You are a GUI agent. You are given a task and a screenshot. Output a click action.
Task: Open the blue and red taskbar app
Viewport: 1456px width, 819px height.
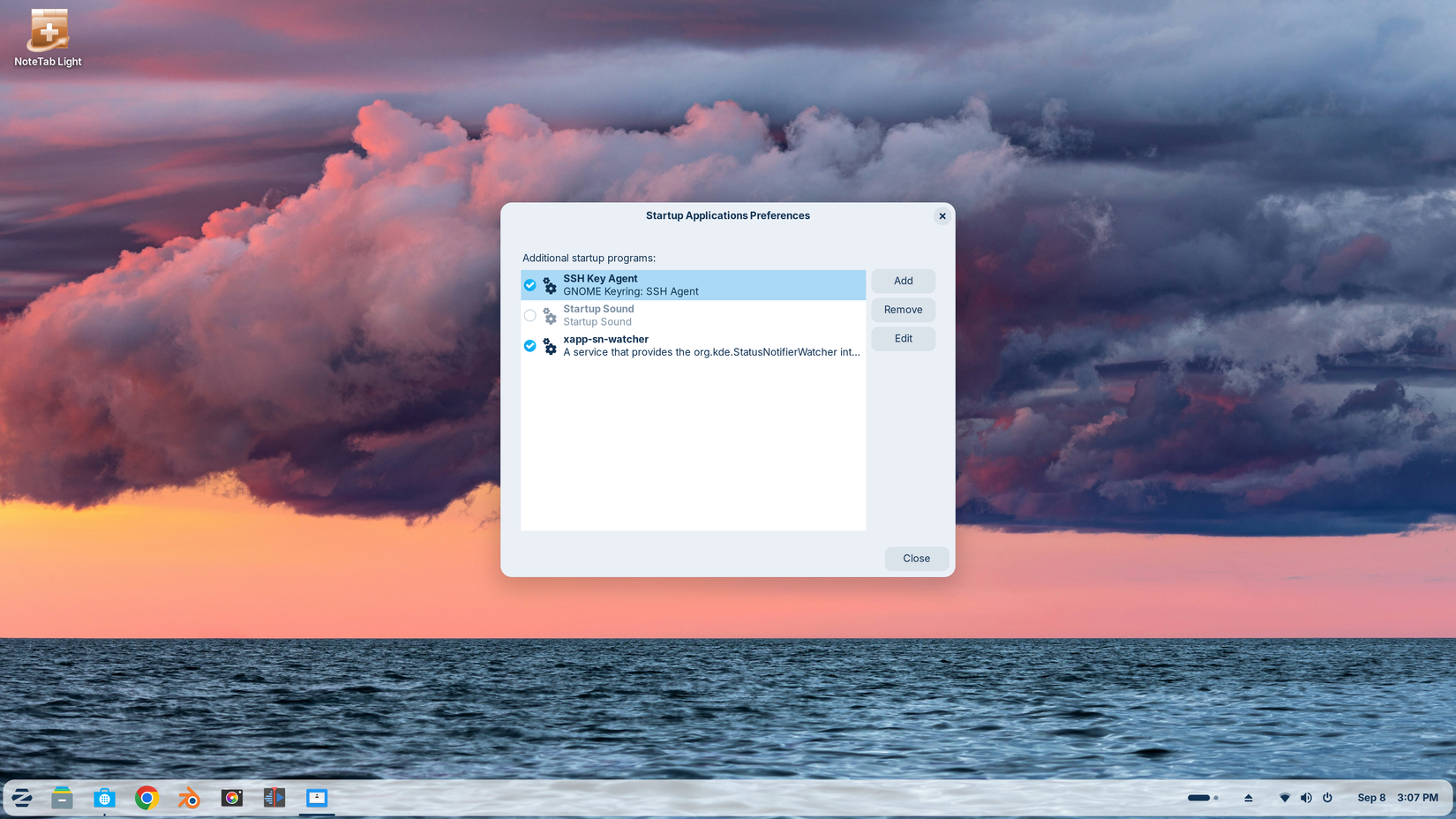(274, 798)
